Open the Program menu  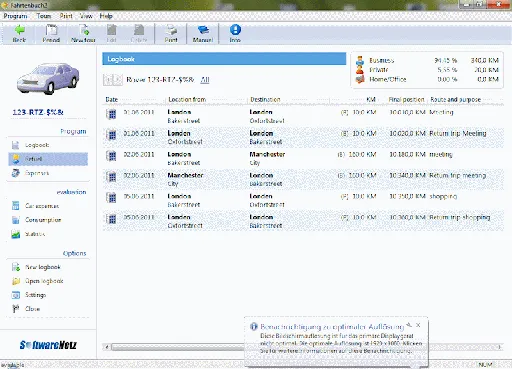coord(15,16)
